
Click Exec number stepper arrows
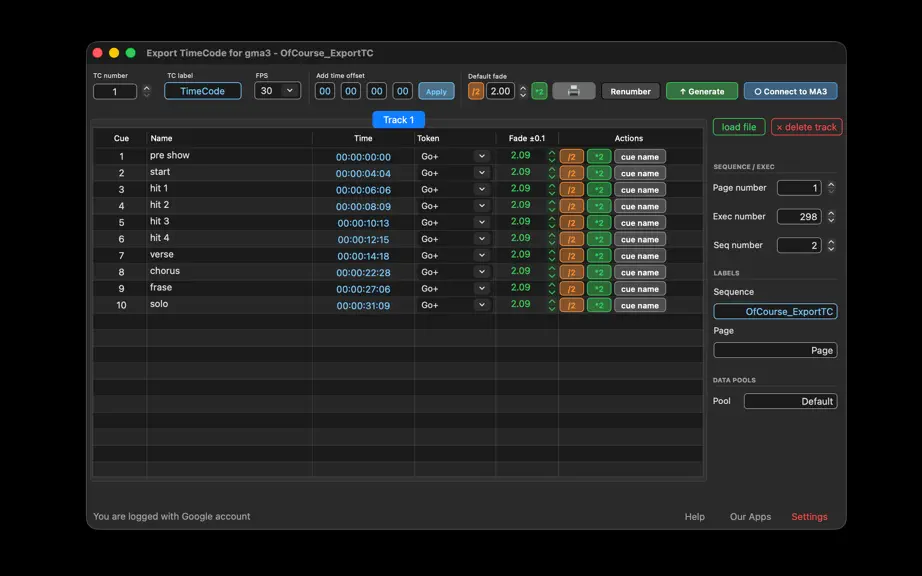(x=831, y=216)
